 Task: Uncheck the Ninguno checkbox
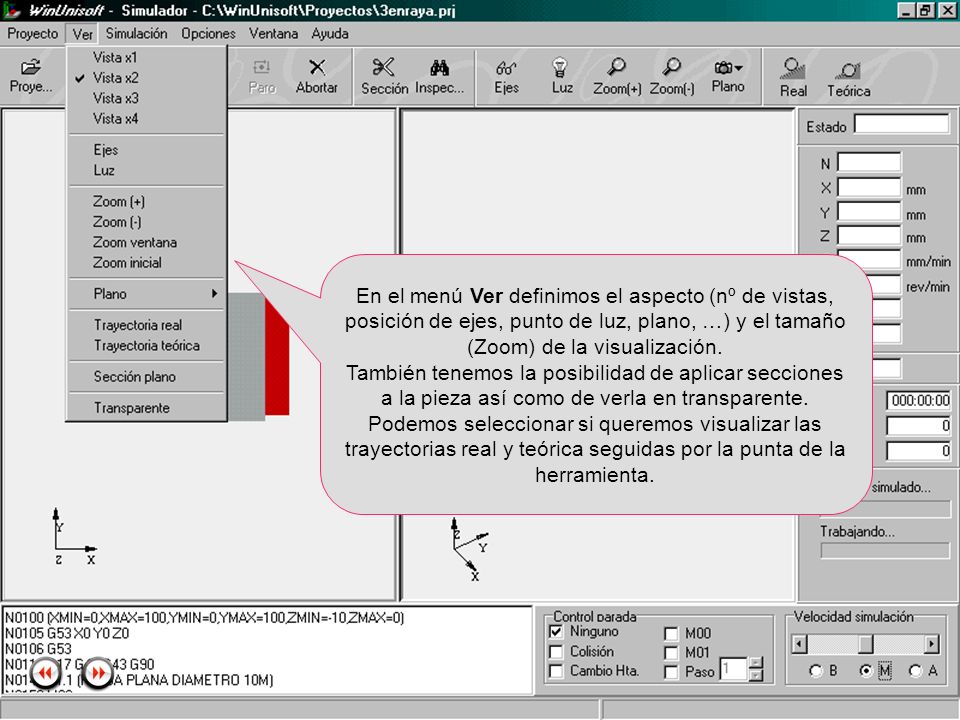556,631
